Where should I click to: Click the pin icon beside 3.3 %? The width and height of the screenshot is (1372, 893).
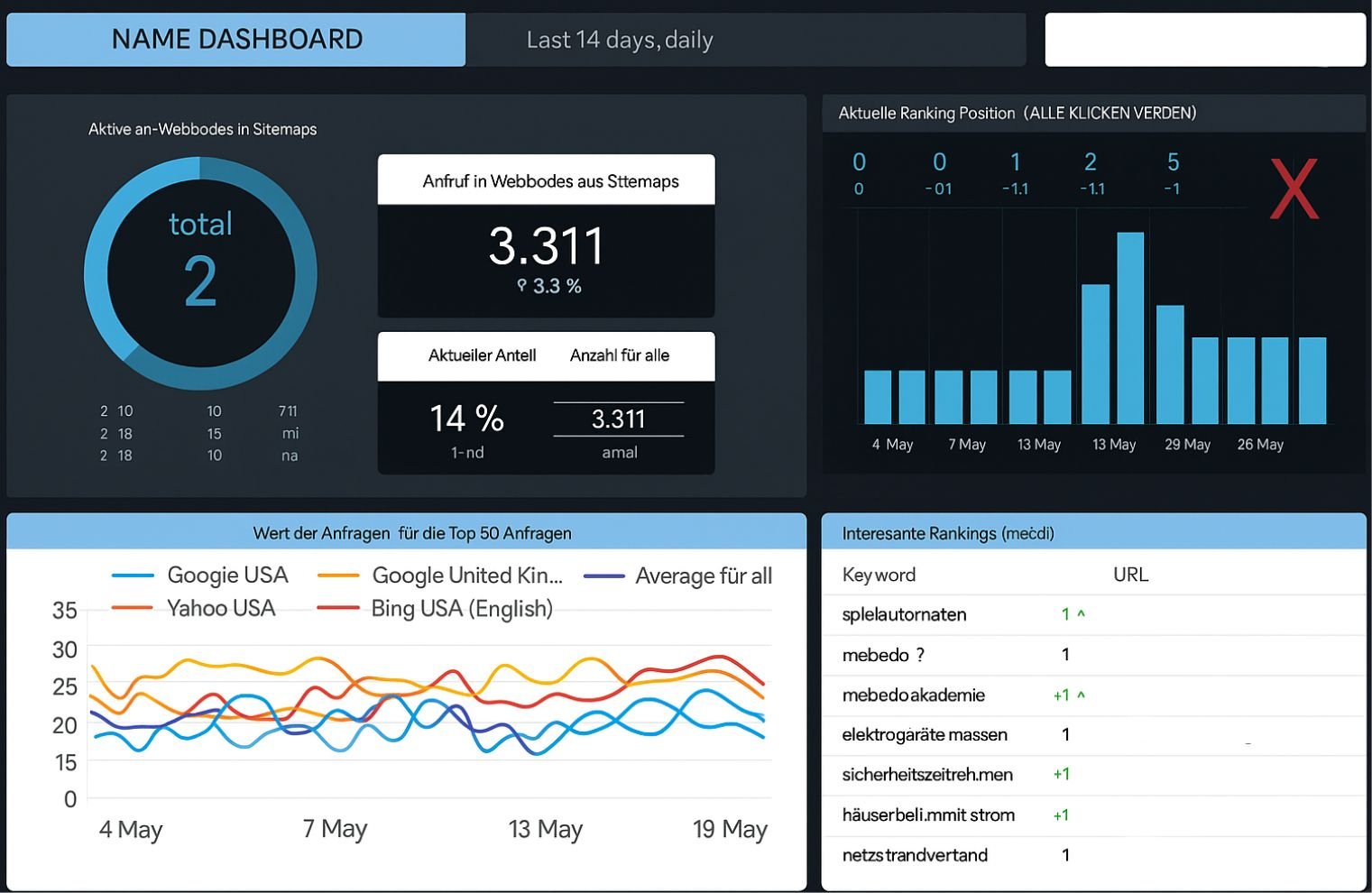[x=521, y=286]
